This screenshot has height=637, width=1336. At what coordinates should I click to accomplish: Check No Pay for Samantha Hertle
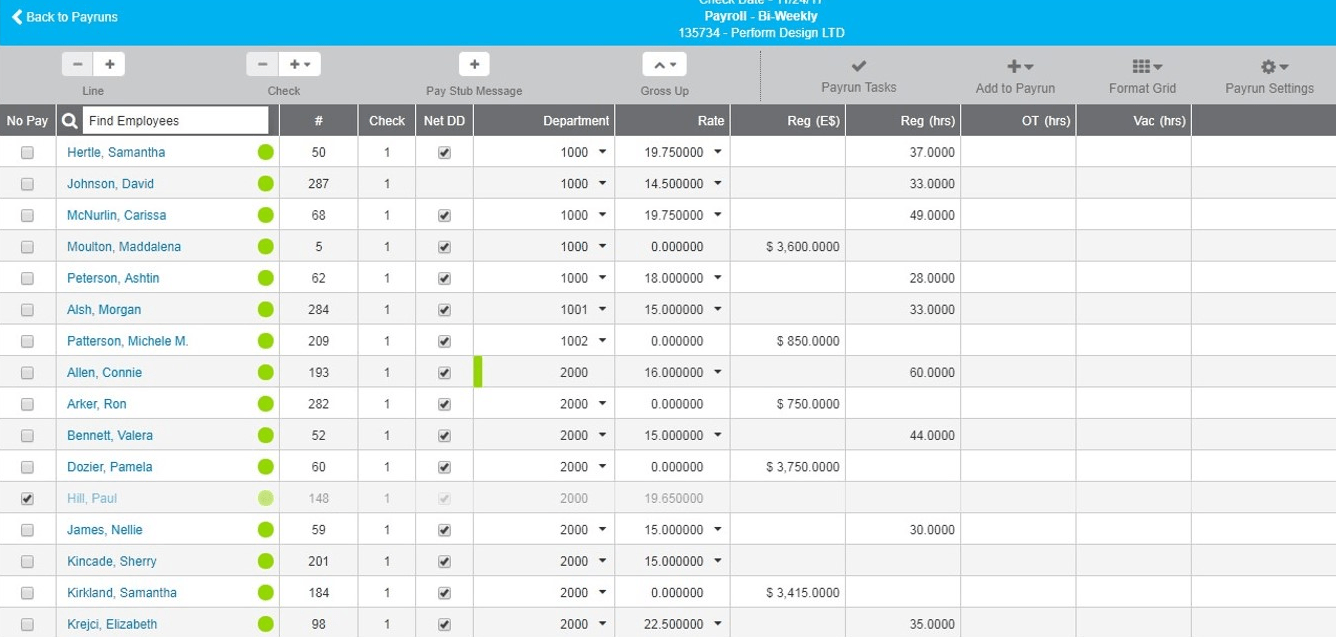coord(27,153)
